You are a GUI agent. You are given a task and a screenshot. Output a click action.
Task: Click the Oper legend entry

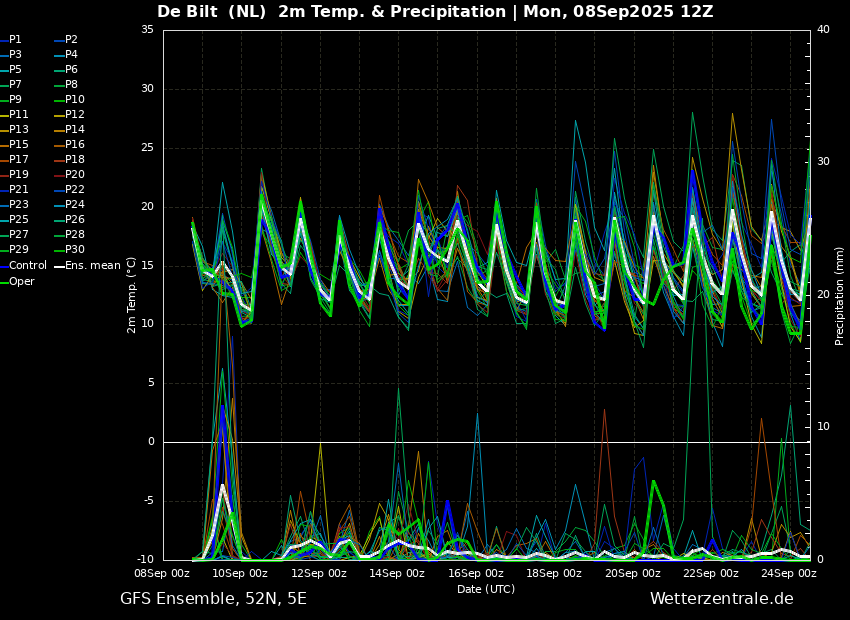tap(17, 281)
